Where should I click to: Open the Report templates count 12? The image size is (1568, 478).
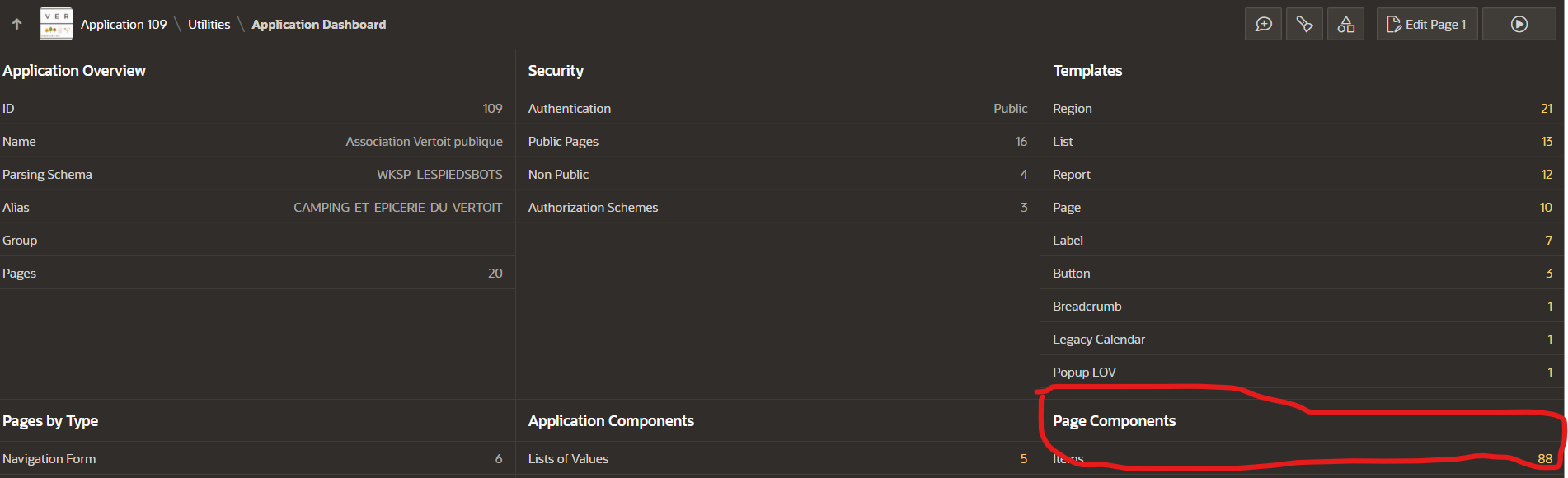(1546, 175)
